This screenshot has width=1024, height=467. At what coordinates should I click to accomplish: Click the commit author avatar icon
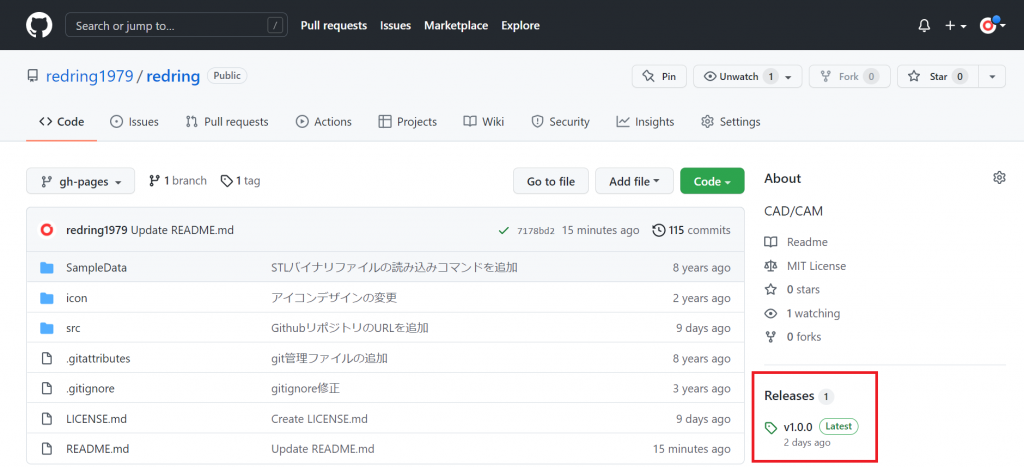47,230
